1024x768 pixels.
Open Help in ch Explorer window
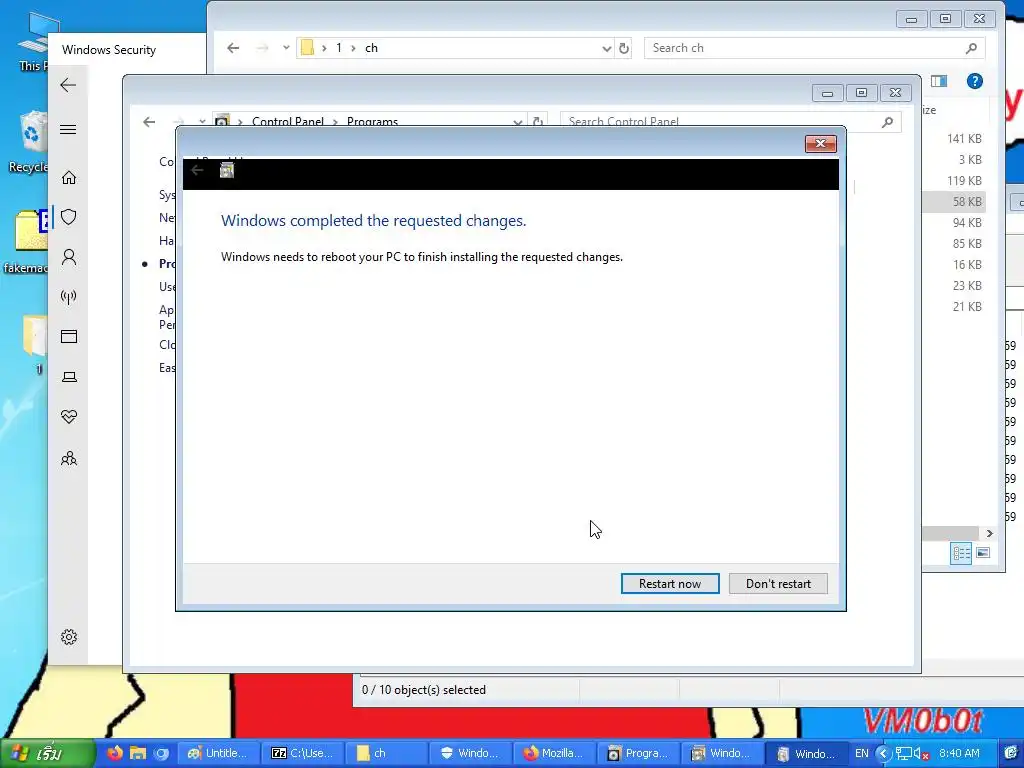click(x=974, y=81)
